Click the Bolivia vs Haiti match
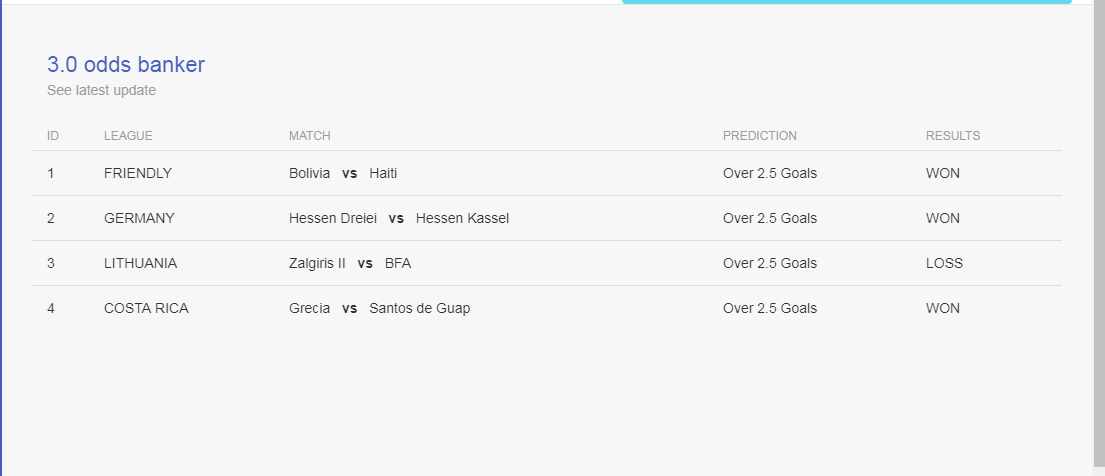Screen dimensions: 1105x476 (343, 173)
